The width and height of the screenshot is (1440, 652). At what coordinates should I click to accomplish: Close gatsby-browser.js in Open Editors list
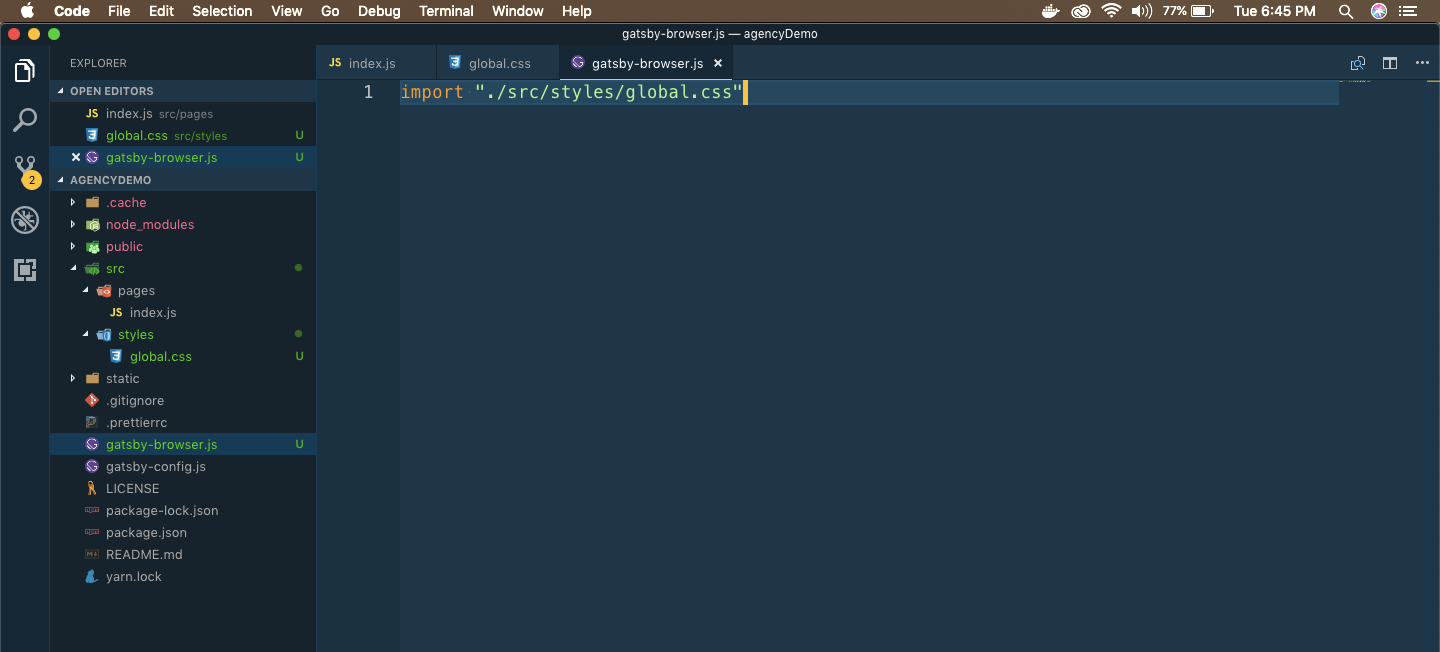pos(76,157)
